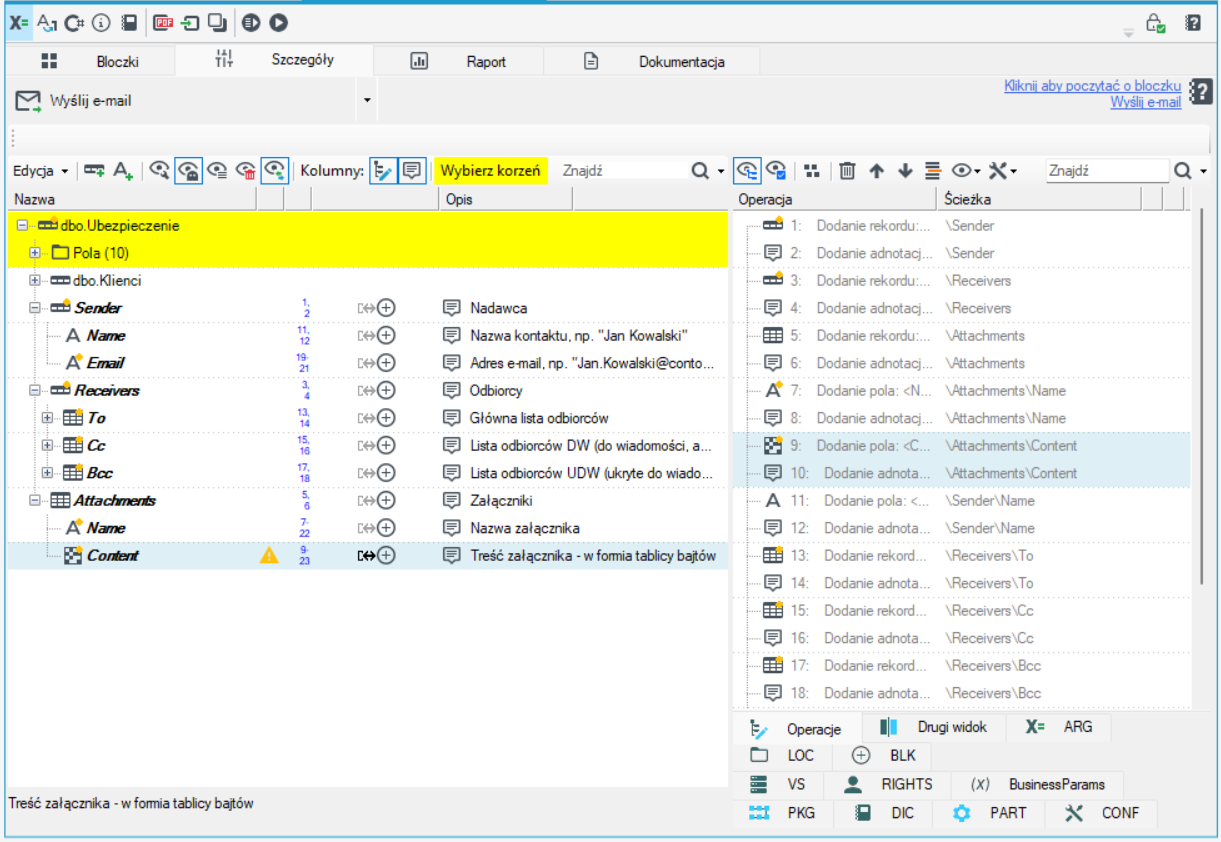The width and height of the screenshot is (1221, 842).
Task: Click the padlock icon with green check
Action: click(1156, 23)
